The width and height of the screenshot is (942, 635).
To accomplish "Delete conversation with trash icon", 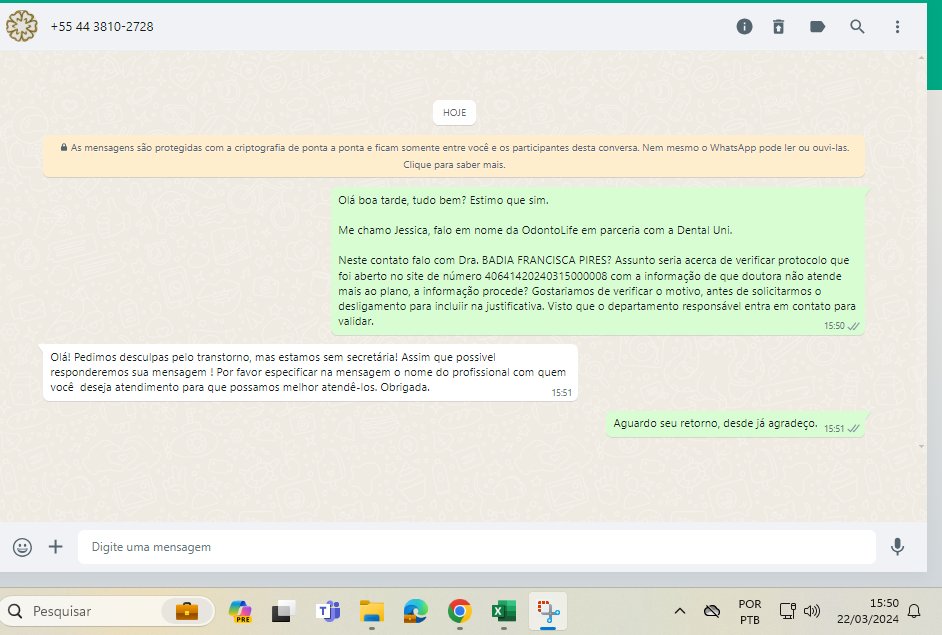I will click(x=779, y=26).
